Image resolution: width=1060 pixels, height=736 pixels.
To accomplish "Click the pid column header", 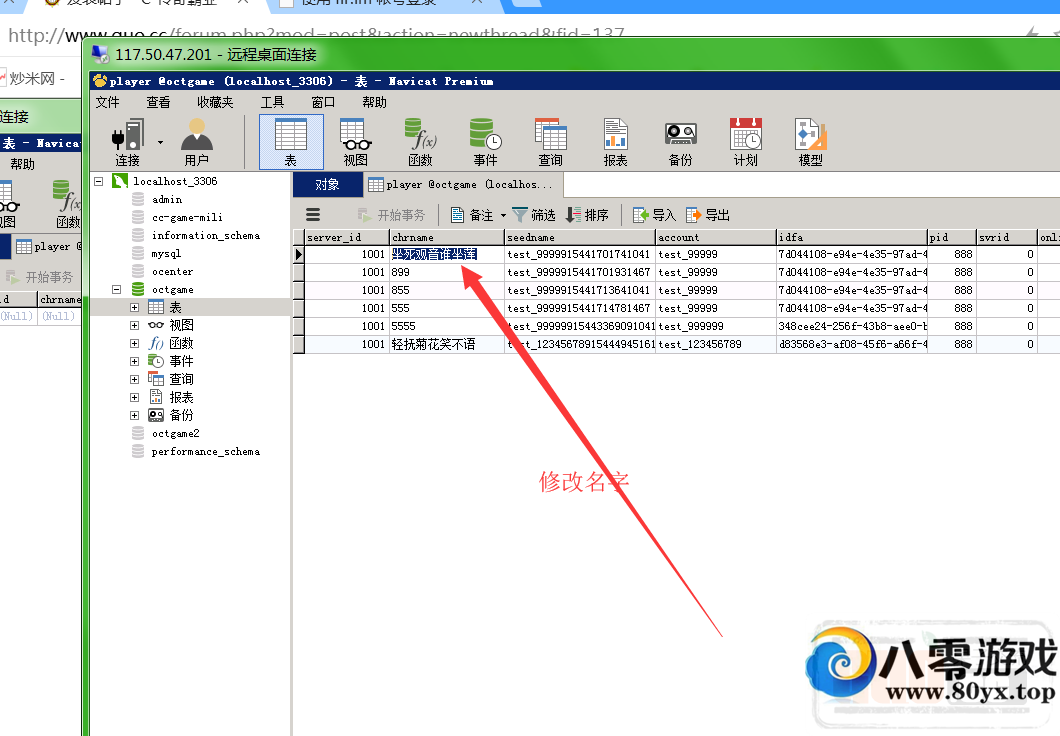I will [x=952, y=237].
